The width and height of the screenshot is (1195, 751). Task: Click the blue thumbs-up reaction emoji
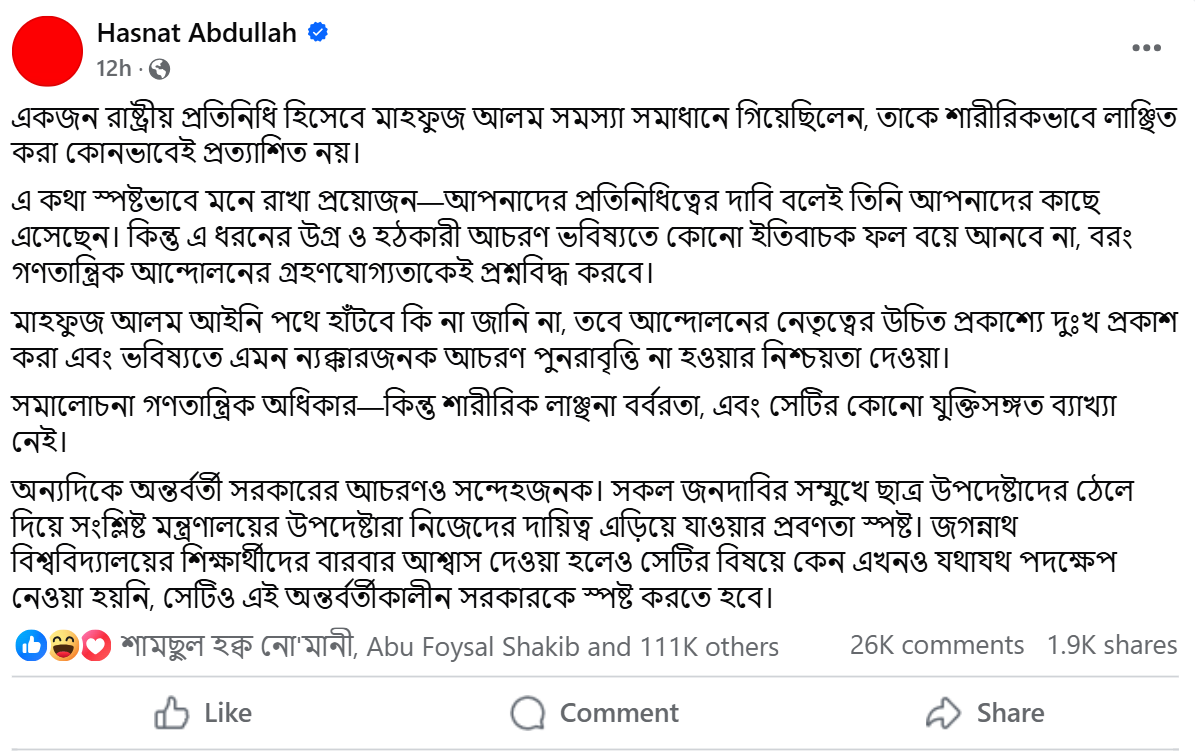click(31, 646)
